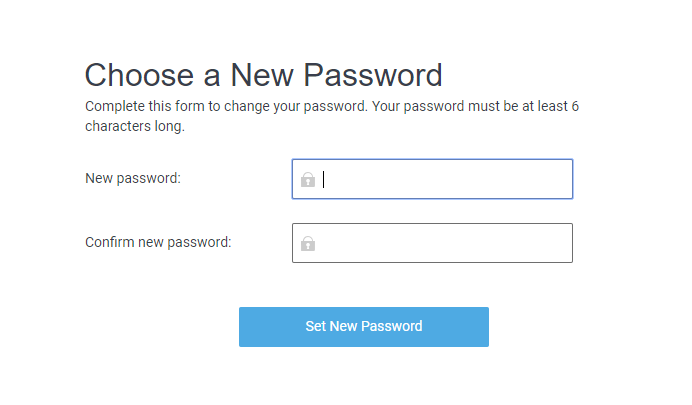
Task: Click the blinking text cursor in New password
Action: coord(324,180)
